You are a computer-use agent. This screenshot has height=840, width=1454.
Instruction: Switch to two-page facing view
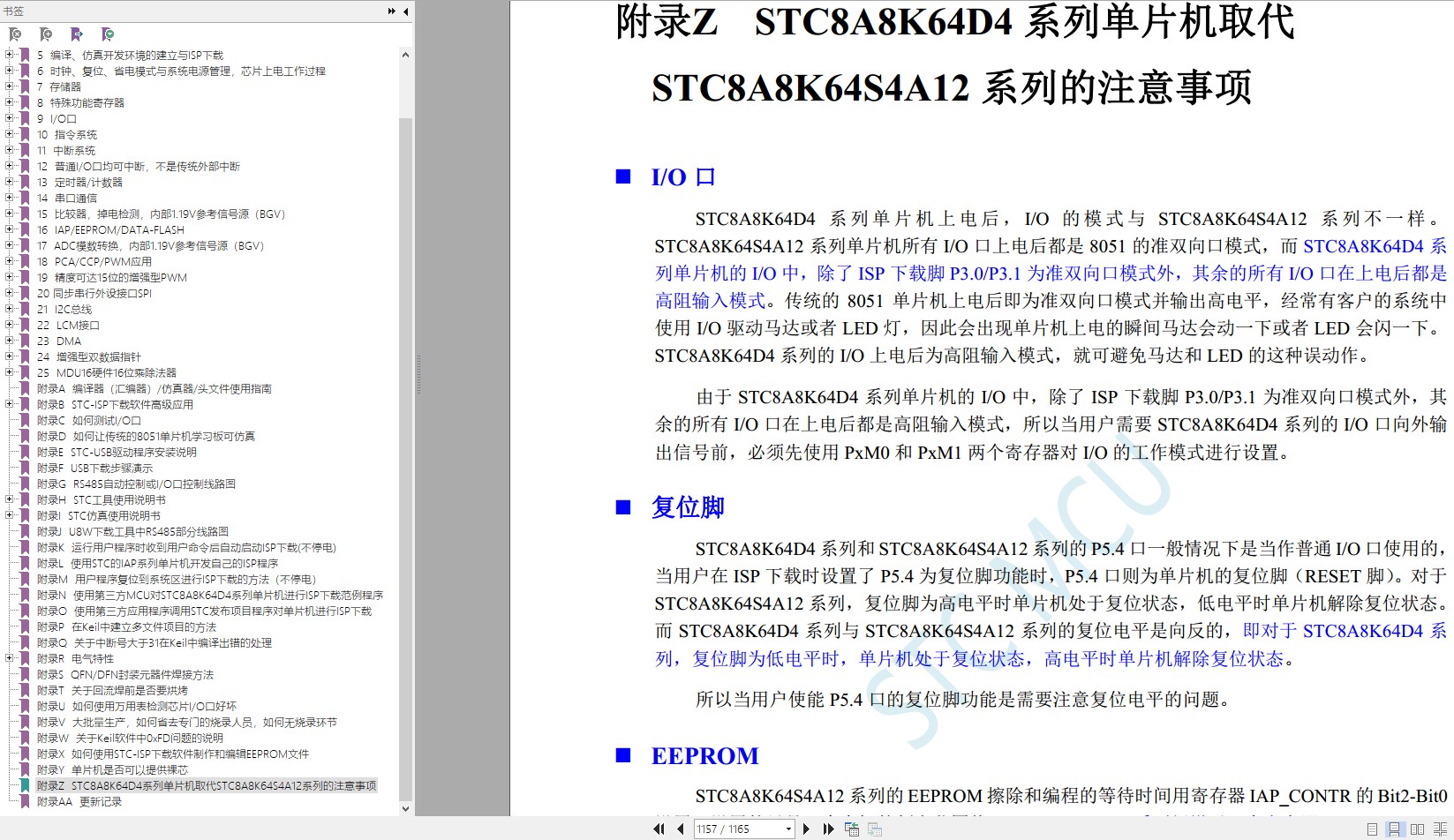point(1418,829)
